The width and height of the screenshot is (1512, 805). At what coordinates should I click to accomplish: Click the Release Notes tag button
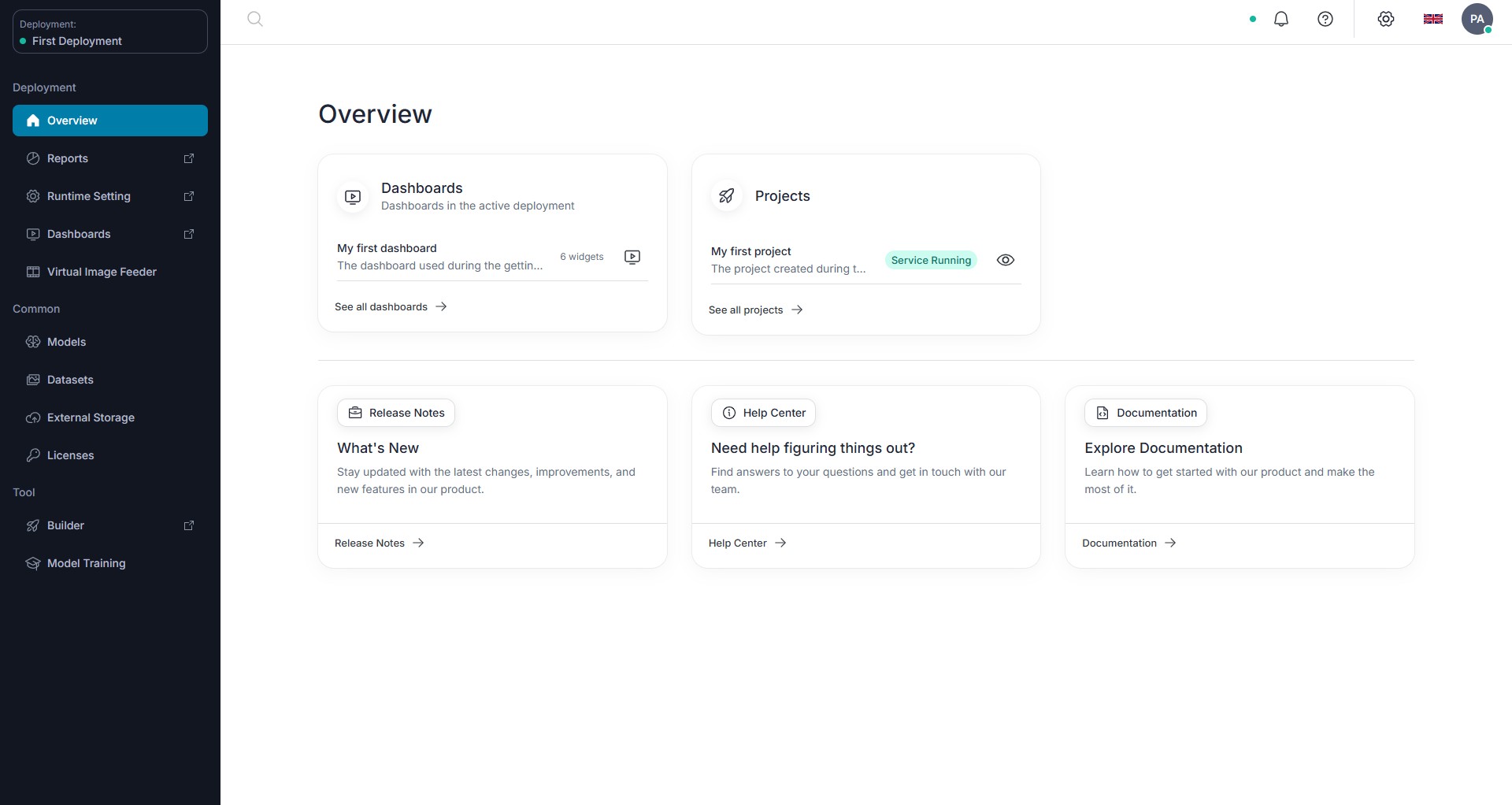(396, 413)
